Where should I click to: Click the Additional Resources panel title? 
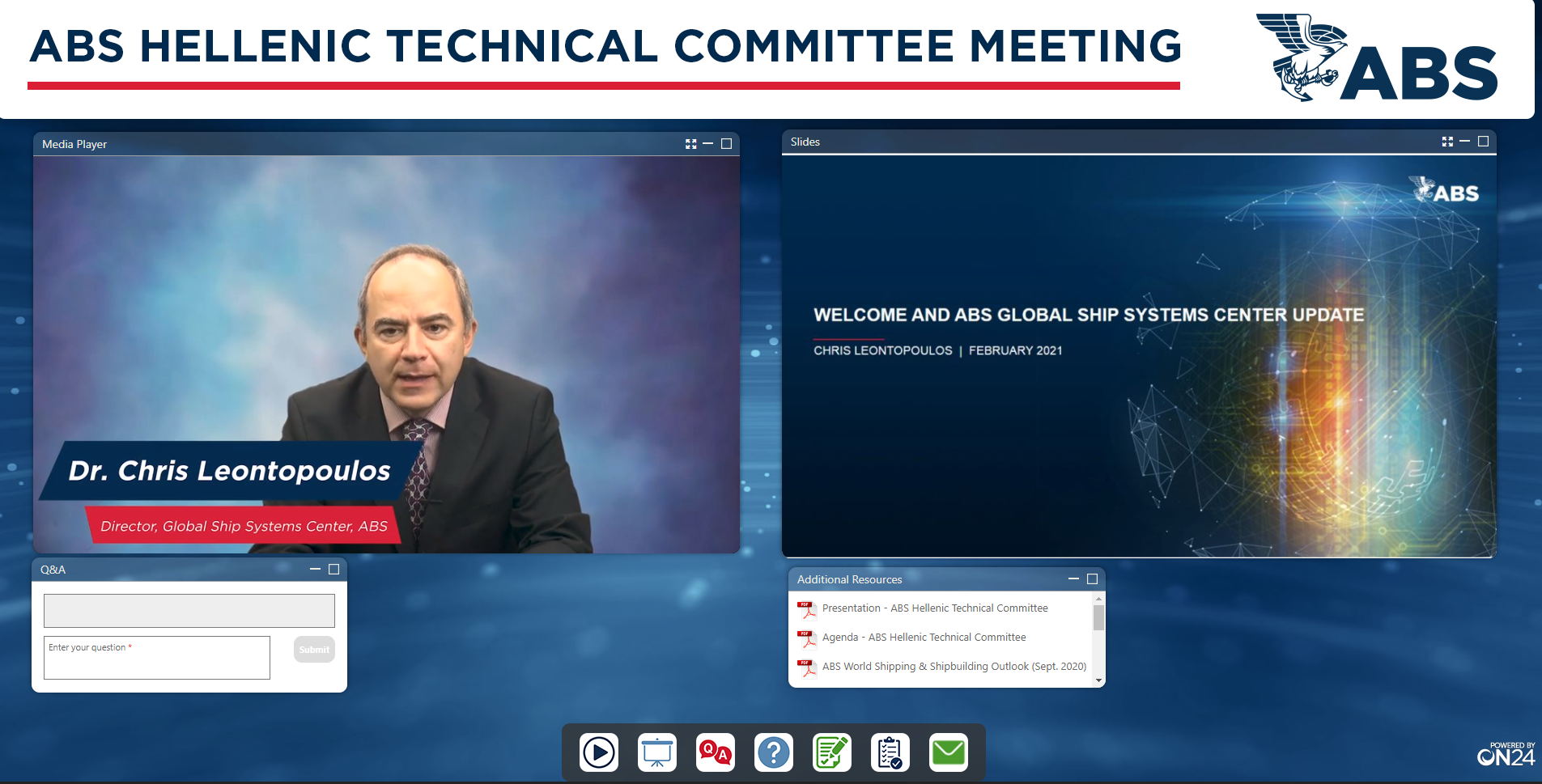[x=849, y=579]
